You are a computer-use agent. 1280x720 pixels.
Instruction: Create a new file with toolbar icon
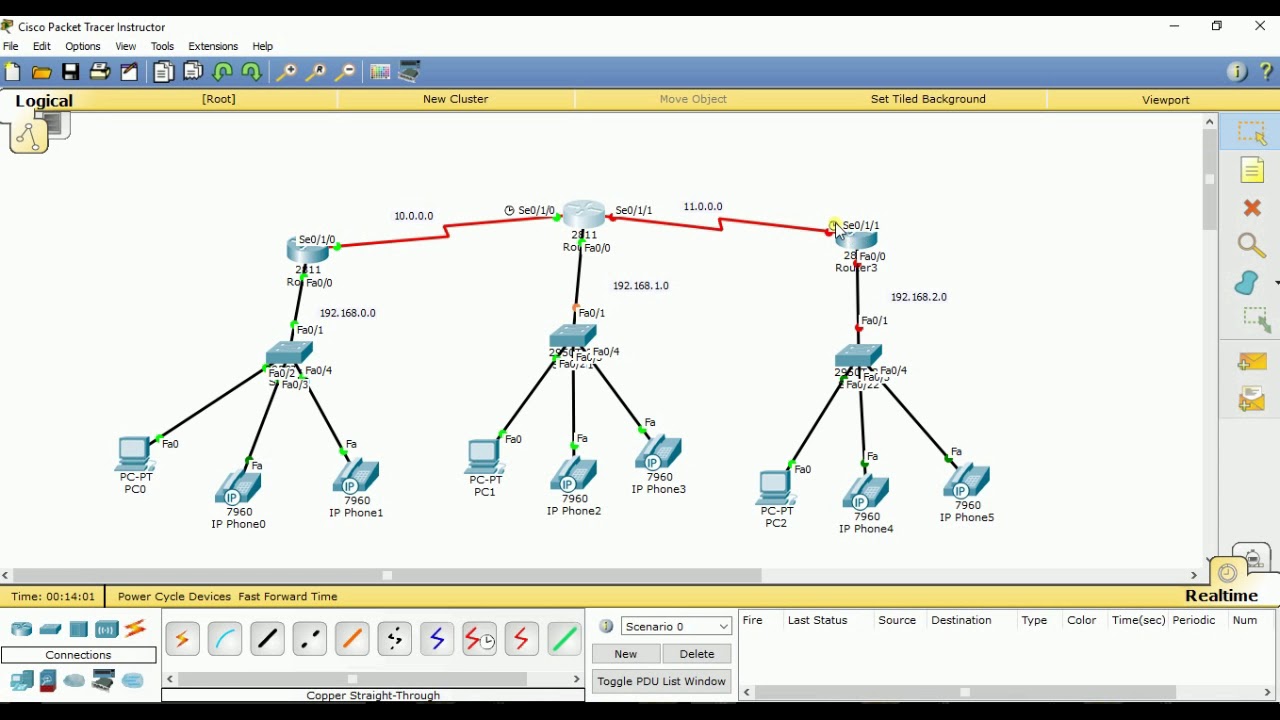coord(12,72)
